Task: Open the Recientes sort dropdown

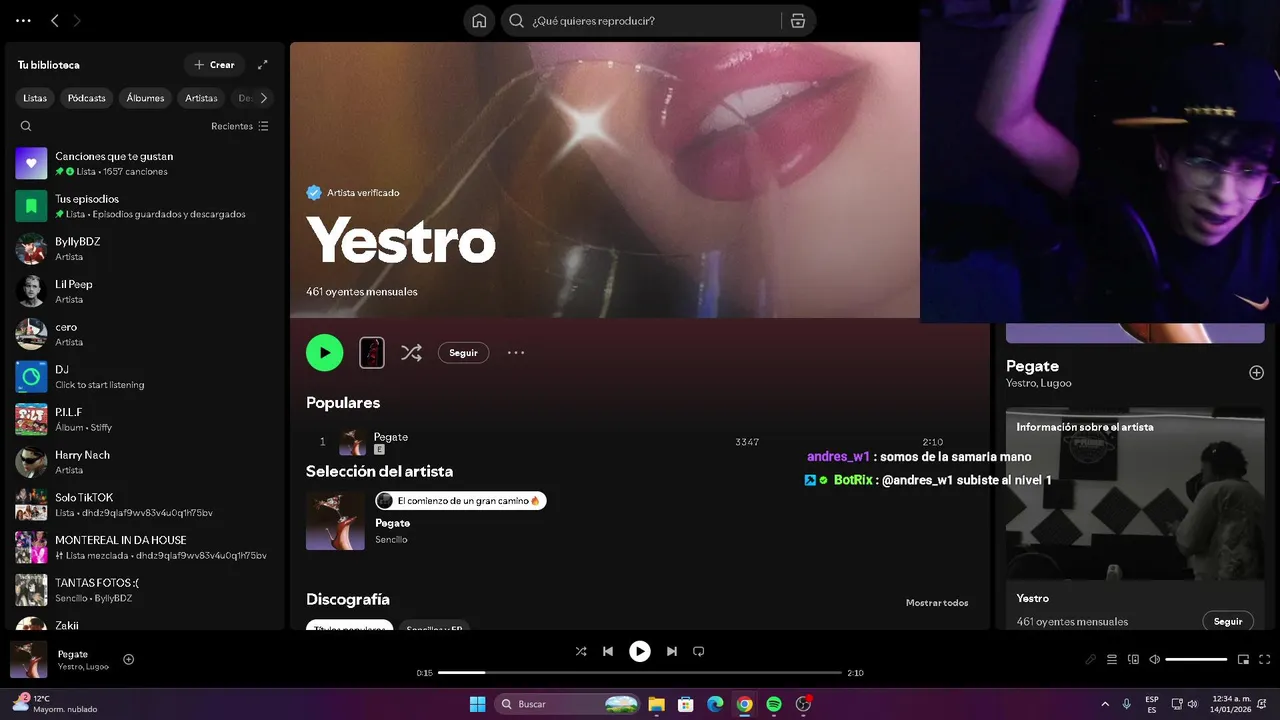Action: click(240, 126)
